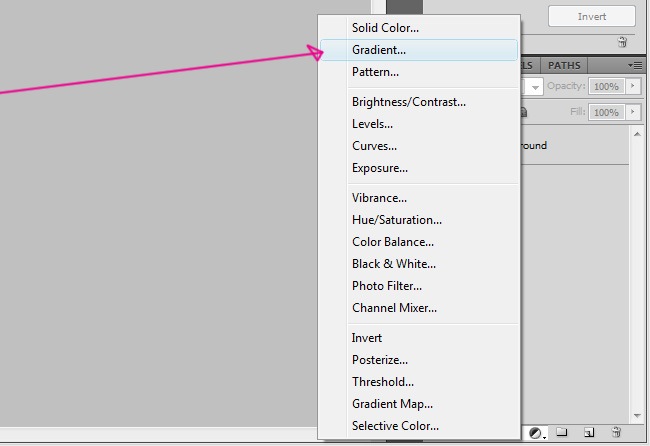Select the Background layer row

(575, 145)
